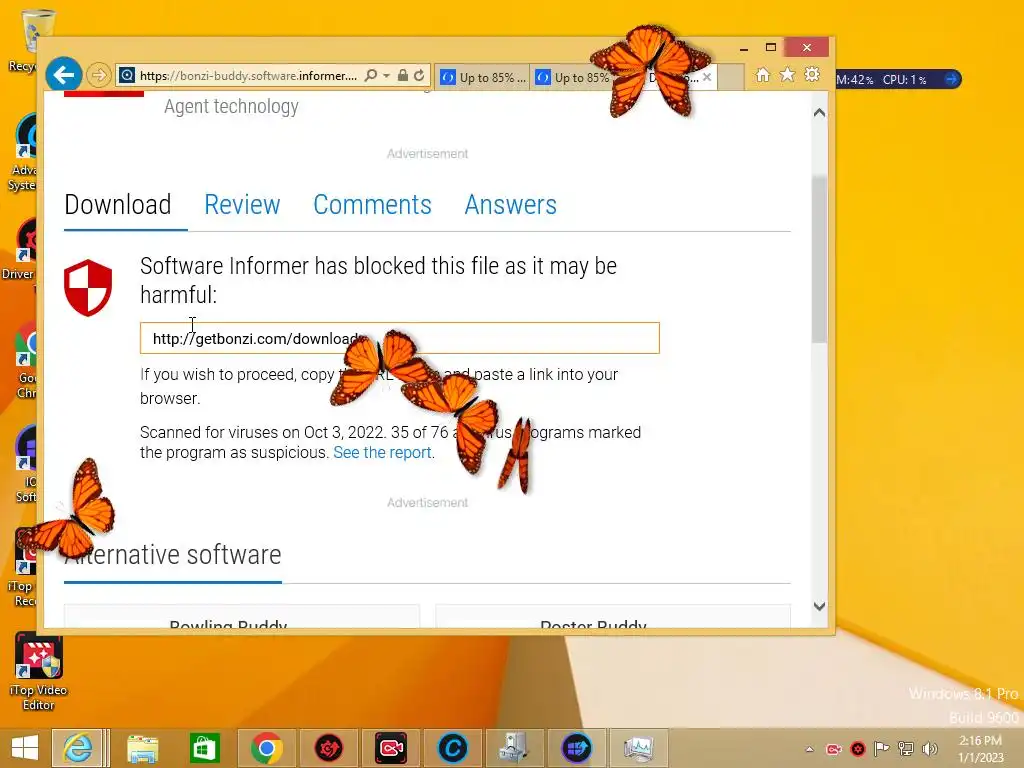Click the search magnifier in the address bar
This screenshot has height=768, width=1024.
(370, 76)
